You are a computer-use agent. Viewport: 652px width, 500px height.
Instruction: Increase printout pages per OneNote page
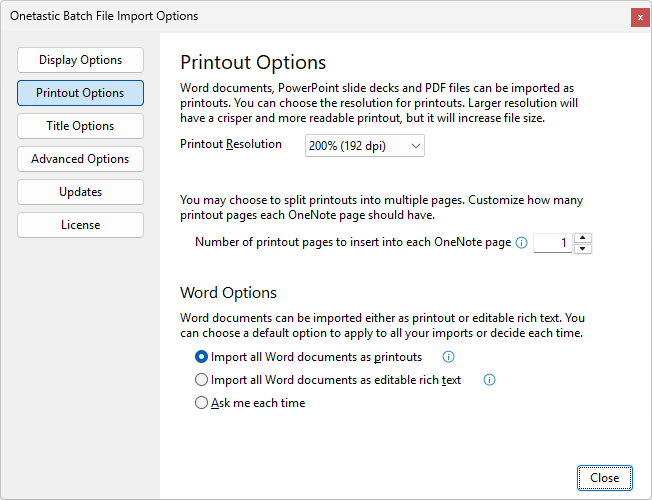583,238
